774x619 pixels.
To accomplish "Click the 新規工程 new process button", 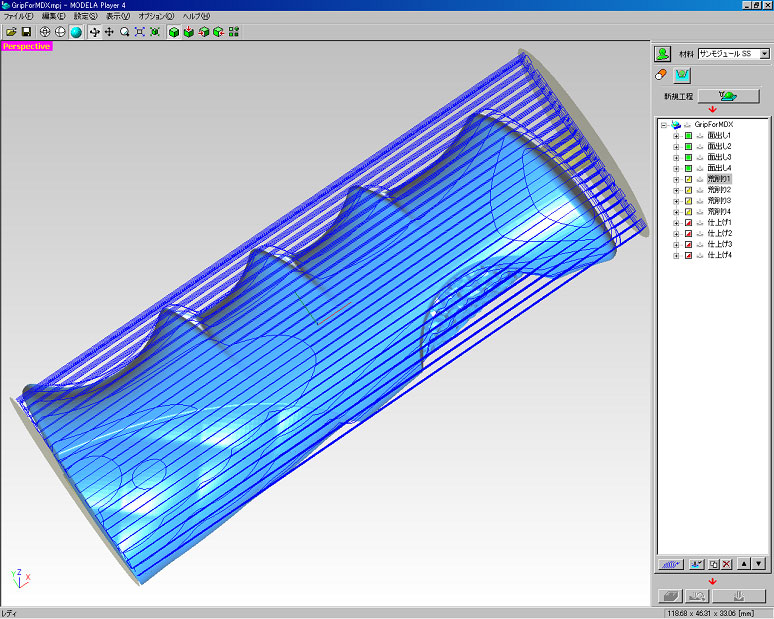I will [x=728, y=96].
